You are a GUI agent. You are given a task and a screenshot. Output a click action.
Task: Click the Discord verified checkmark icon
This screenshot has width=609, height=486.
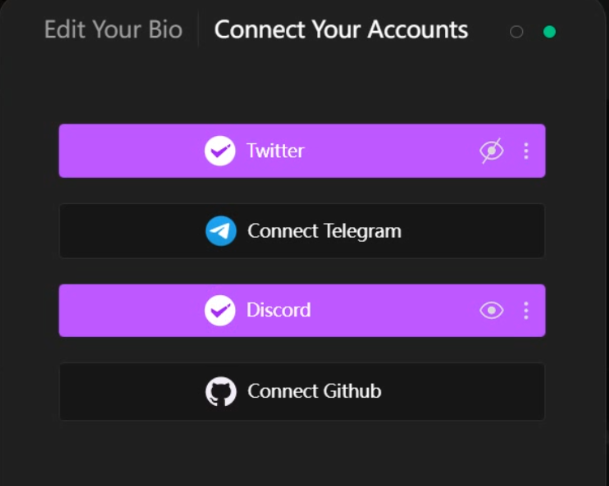[220, 310]
